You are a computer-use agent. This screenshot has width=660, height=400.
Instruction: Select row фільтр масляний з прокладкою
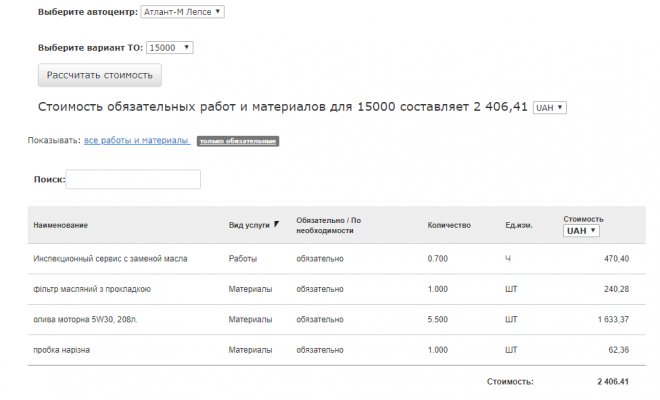337,289
